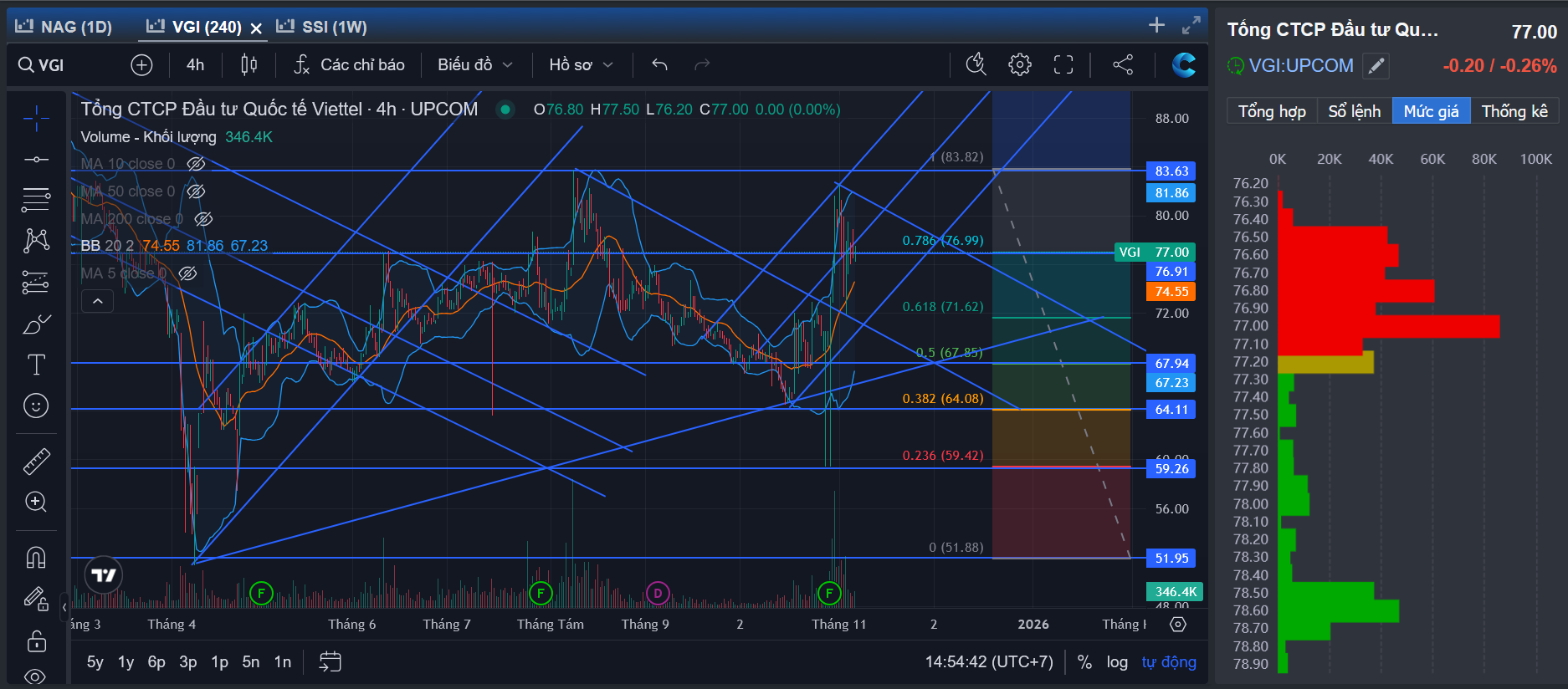
Task: Select the brush drawing tool
Action: pos(36,324)
